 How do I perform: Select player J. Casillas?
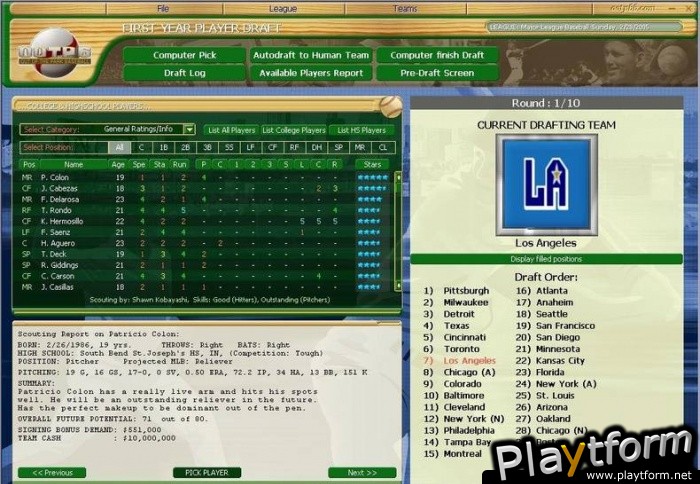point(205,287)
